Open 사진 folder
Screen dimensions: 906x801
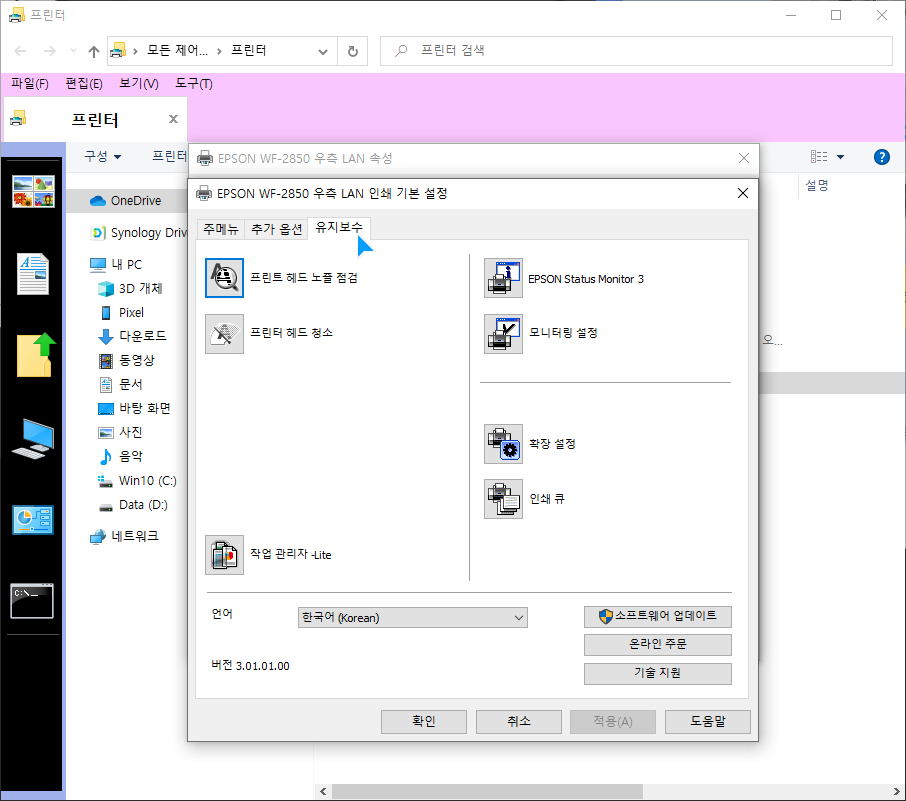(x=120, y=432)
